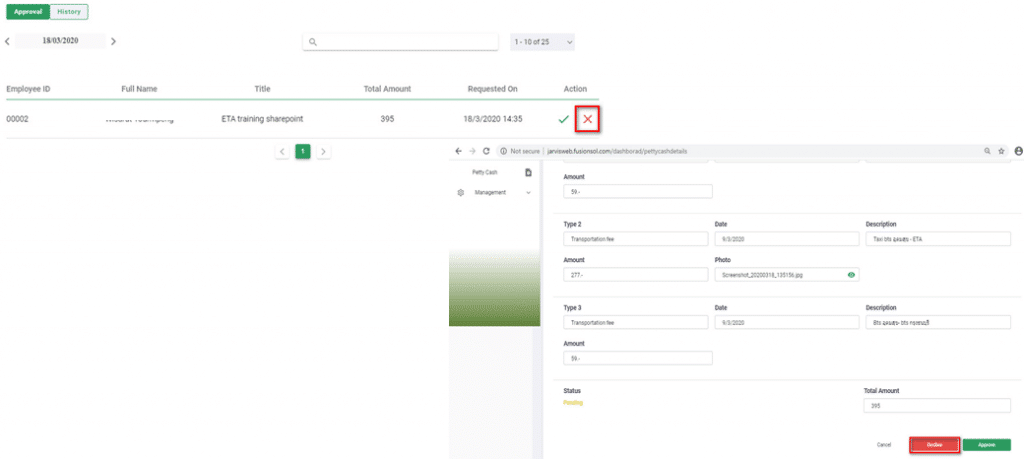The width and height of the screenshot is (1024, 459).
Task: Preview photo with the green eye icon
Action: point(851,274)
